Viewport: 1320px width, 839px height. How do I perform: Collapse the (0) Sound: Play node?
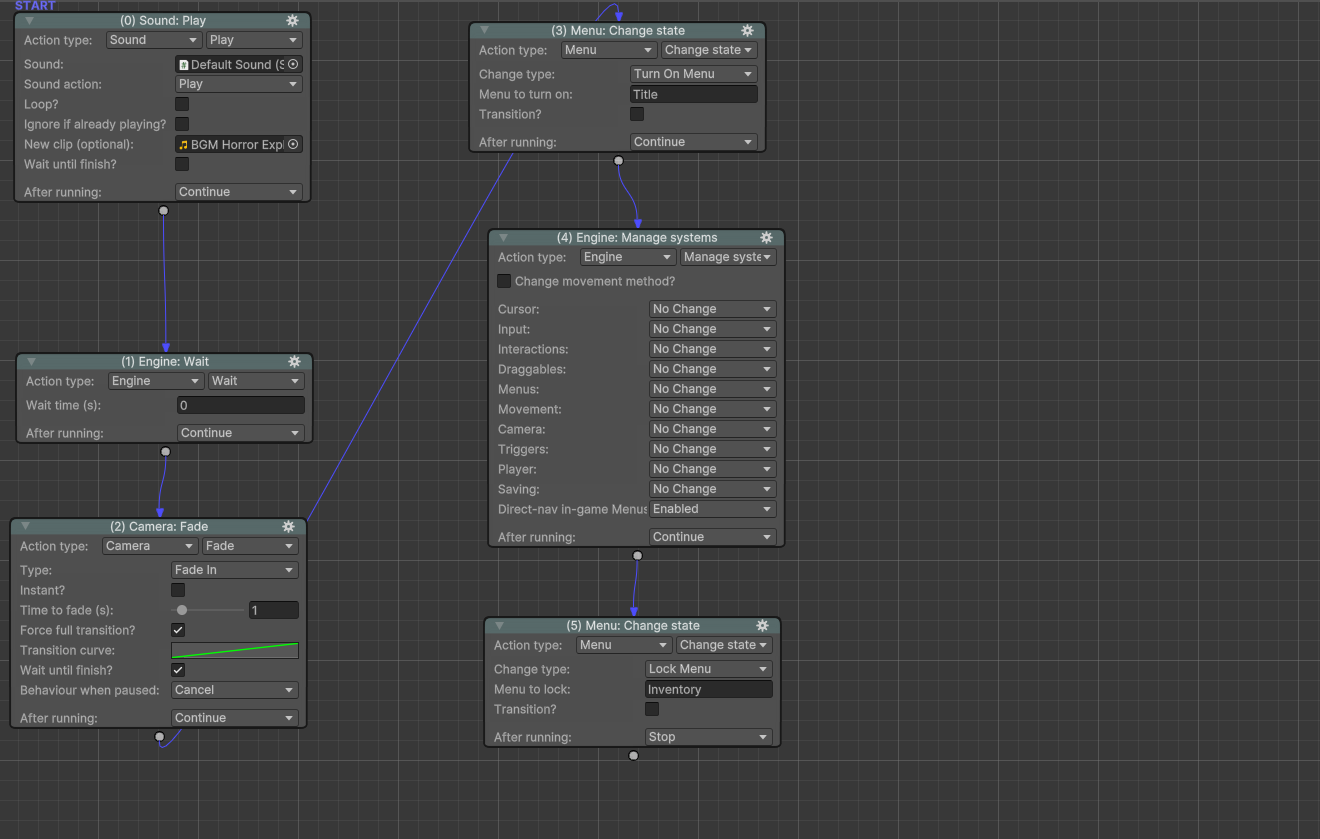[29, 20]
